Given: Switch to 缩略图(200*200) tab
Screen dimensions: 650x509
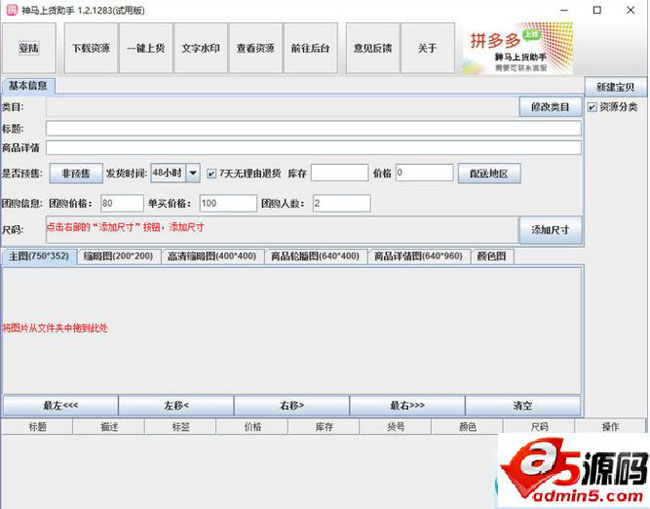Looking at the screenshot, I should coord(118,256).
